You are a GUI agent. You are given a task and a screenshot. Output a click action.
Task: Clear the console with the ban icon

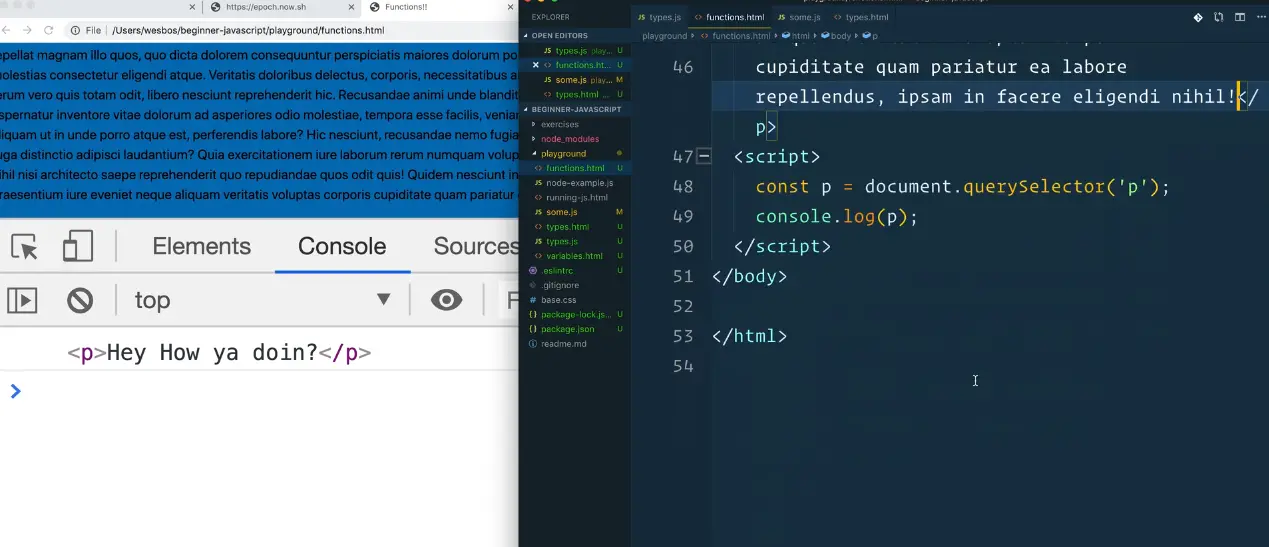(80, 300)
